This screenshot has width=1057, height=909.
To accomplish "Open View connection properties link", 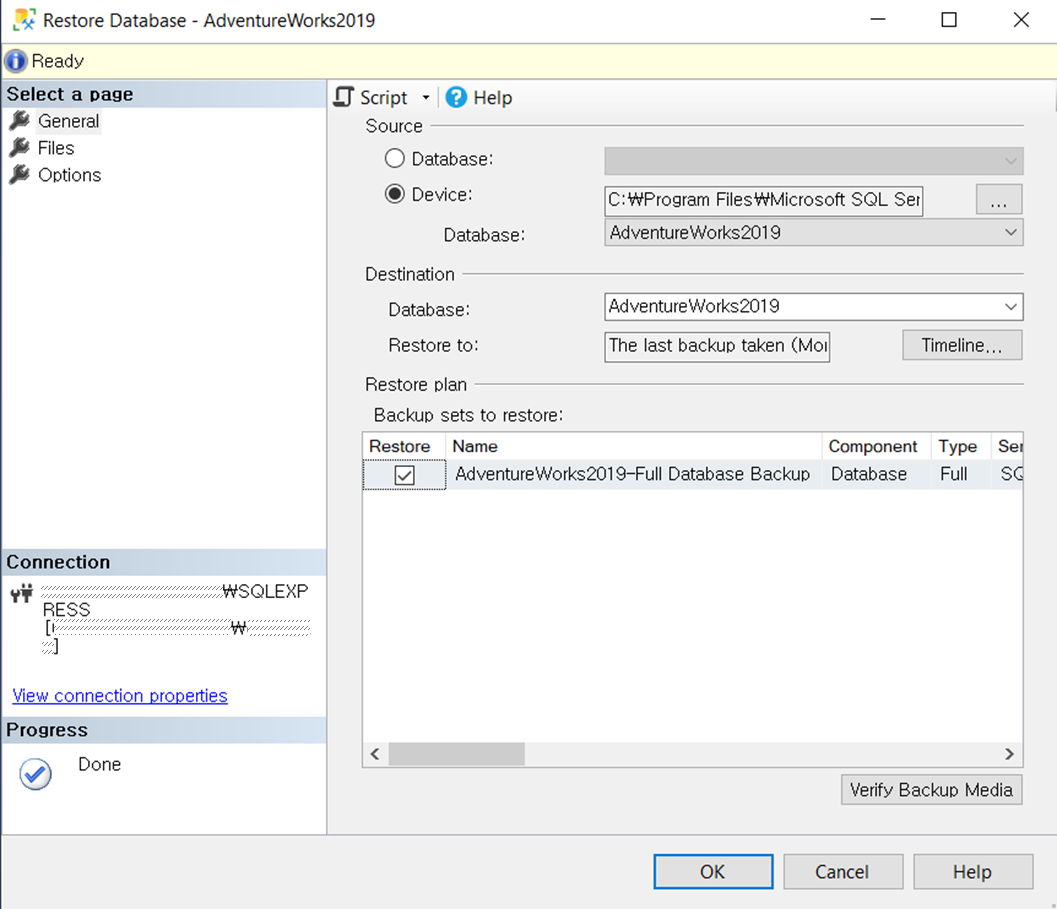I will 120,695.
